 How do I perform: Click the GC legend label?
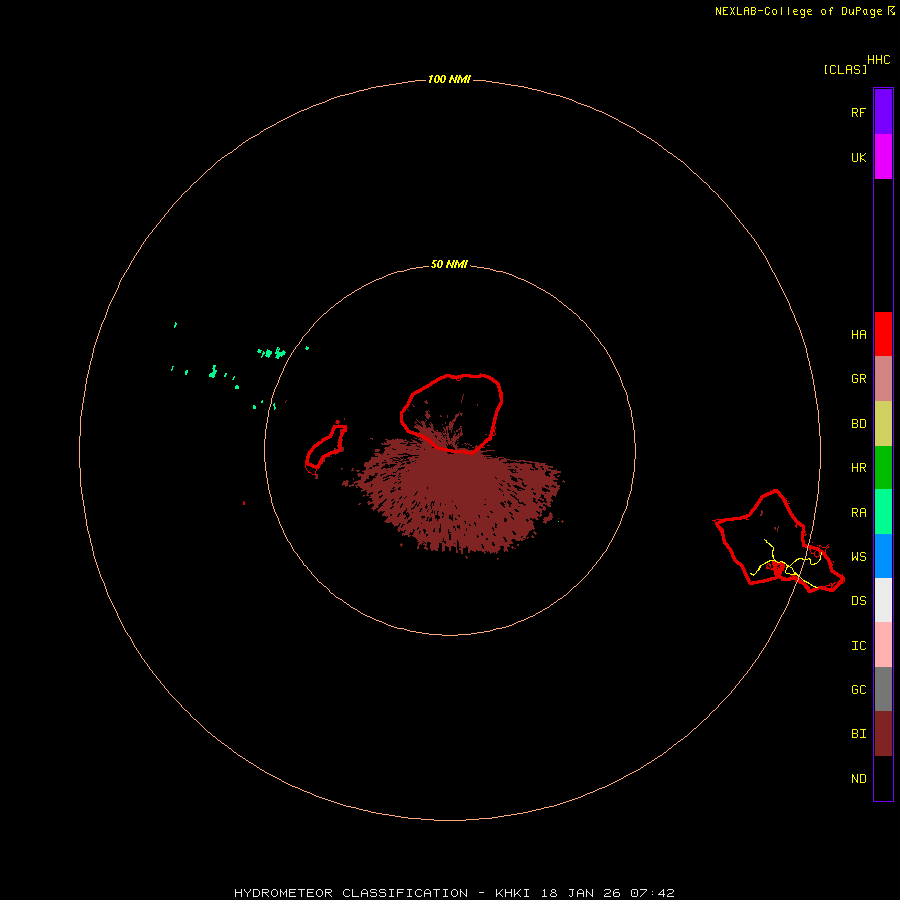[858, 690]
